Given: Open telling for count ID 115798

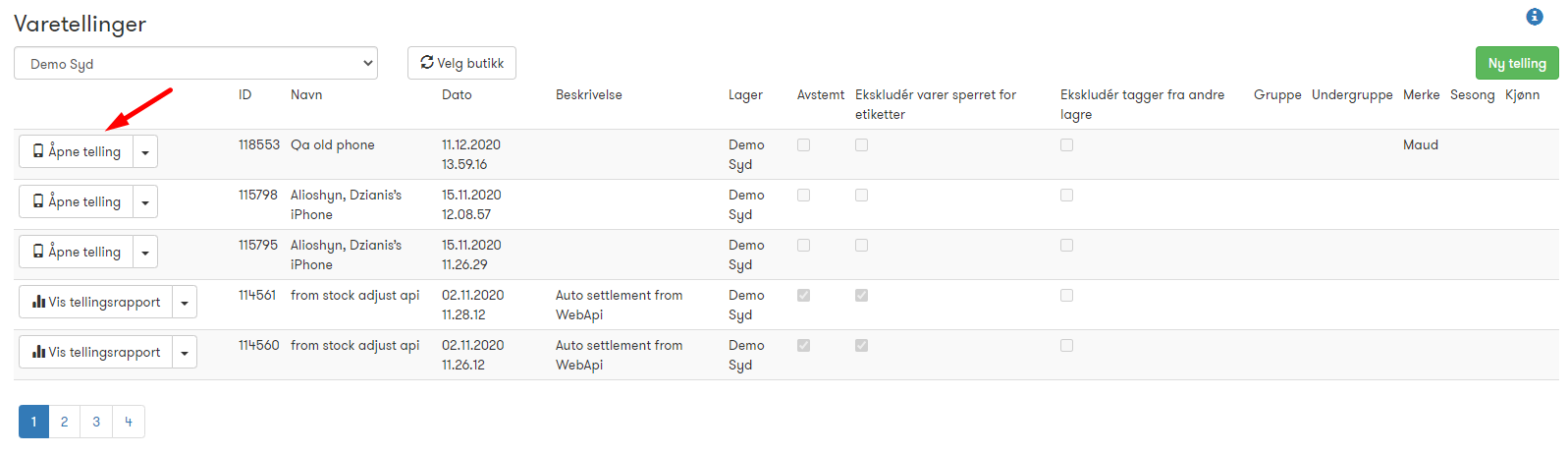Looking at the screenshot, I should (77, 201).
